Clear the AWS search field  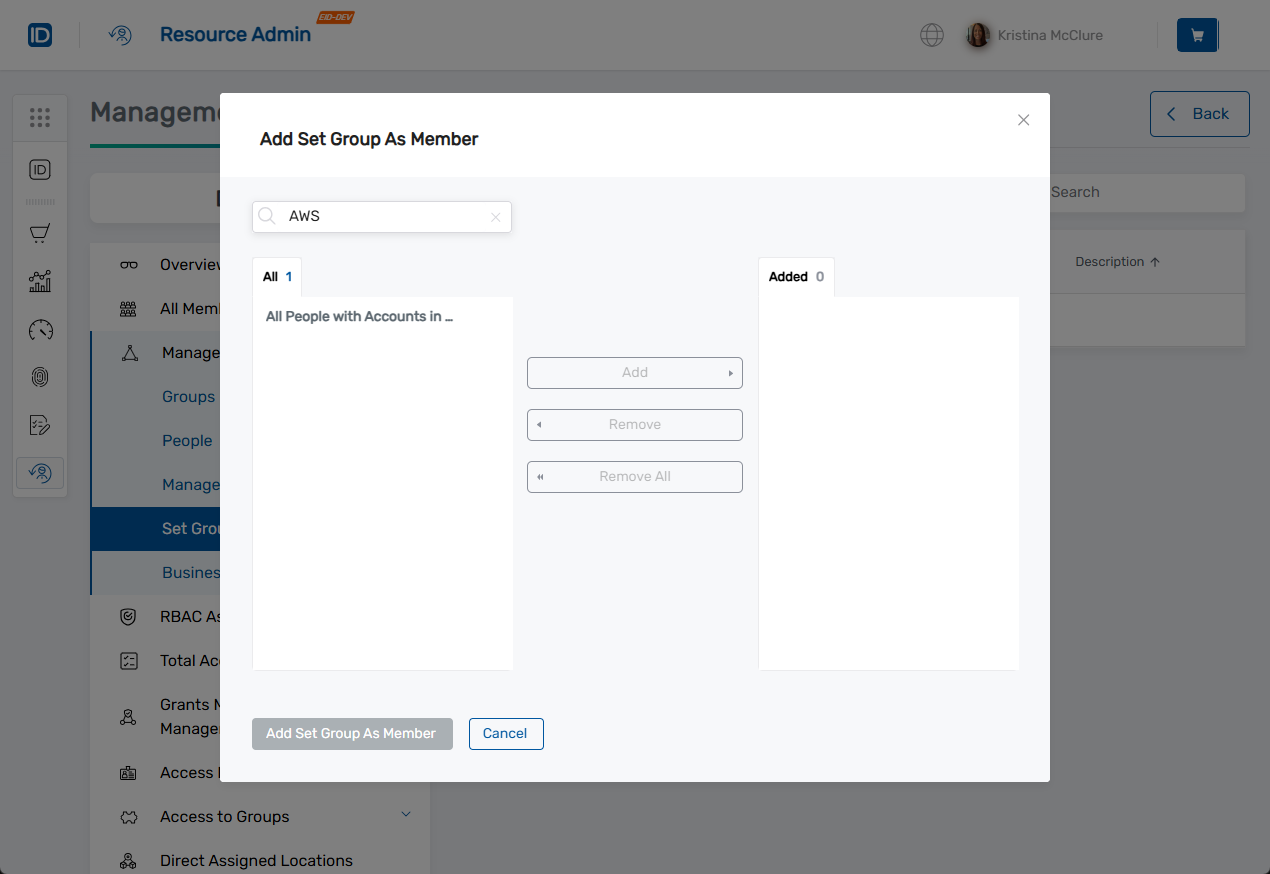495,217
